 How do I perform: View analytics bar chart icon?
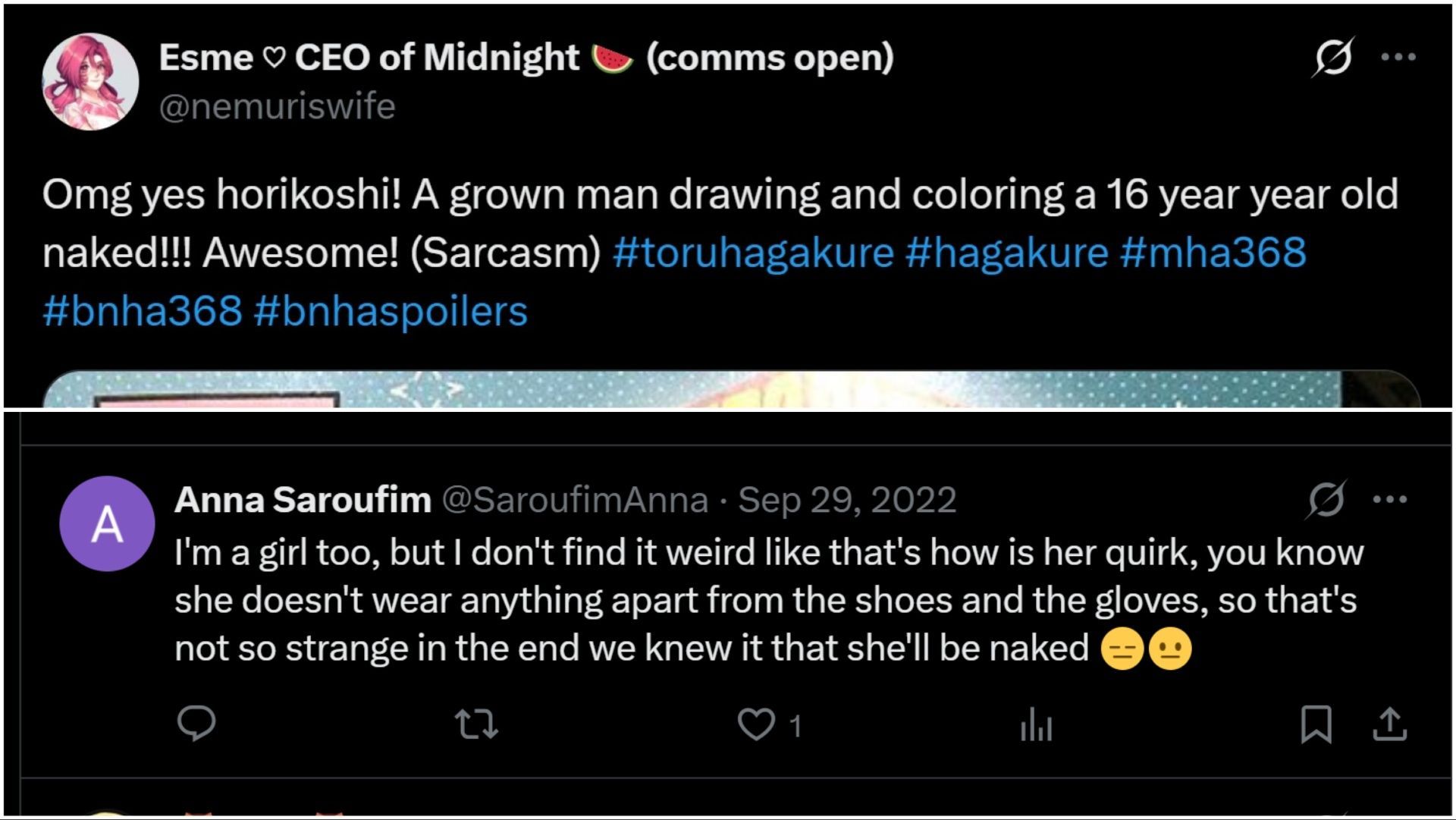(1036, 724)
